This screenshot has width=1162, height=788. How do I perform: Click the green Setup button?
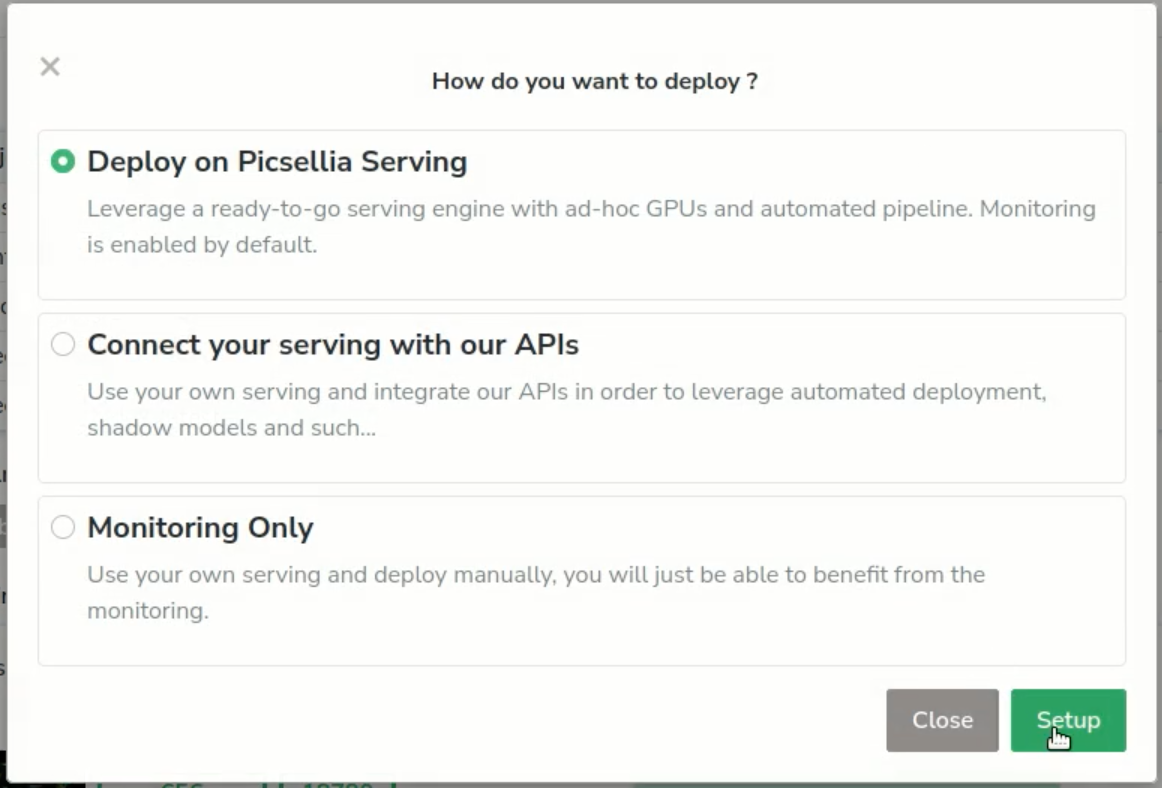click(x=1068, y=720)
